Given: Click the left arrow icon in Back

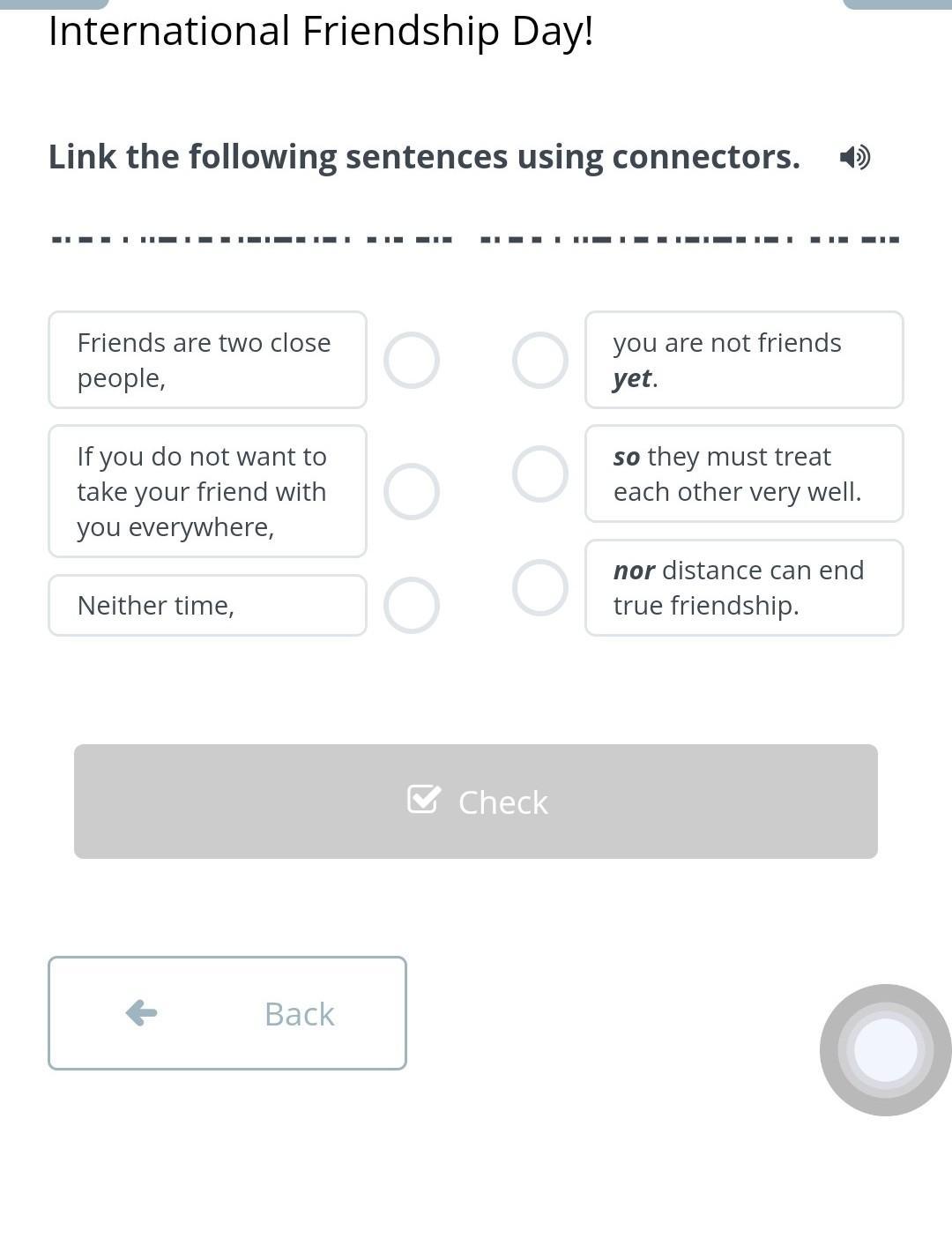Looking at the screenshot, I should pos(141,1013).
